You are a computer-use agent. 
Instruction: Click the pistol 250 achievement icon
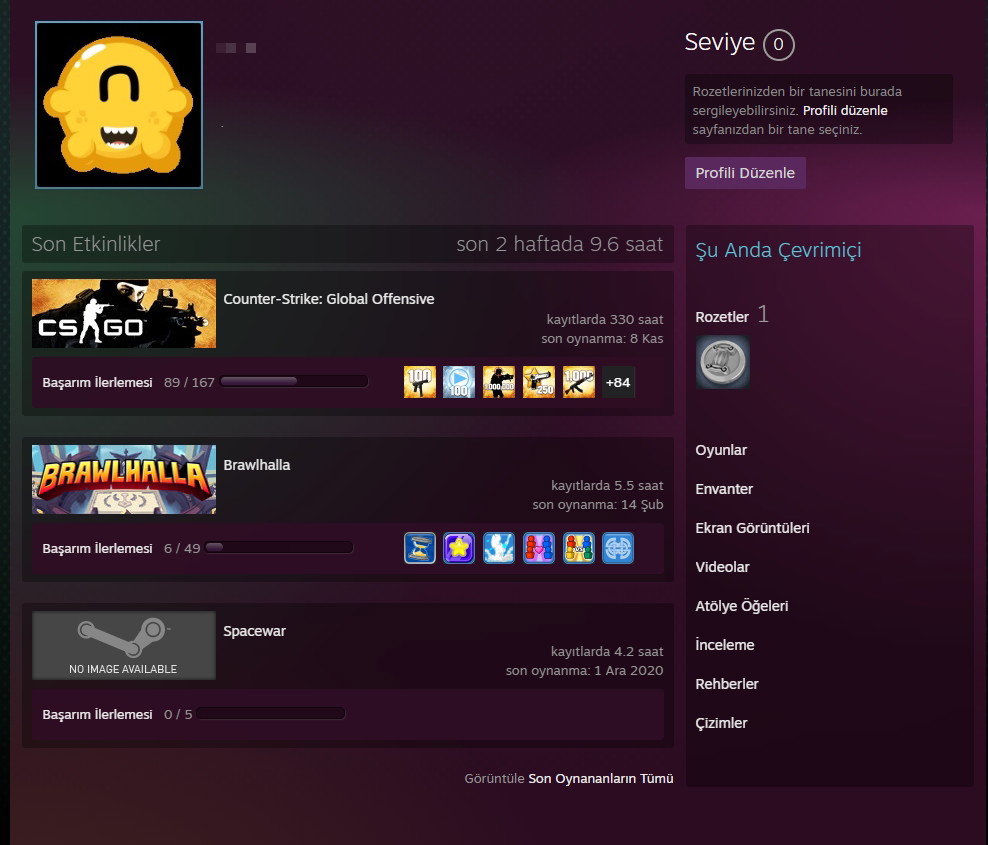[x=539, y=382]
